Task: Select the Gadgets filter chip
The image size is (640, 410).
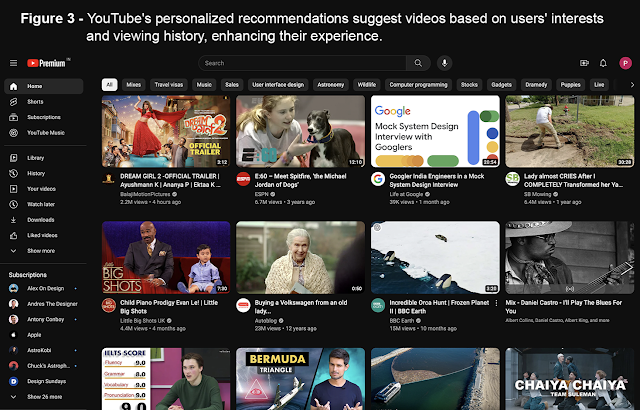Action: point(501,85)
